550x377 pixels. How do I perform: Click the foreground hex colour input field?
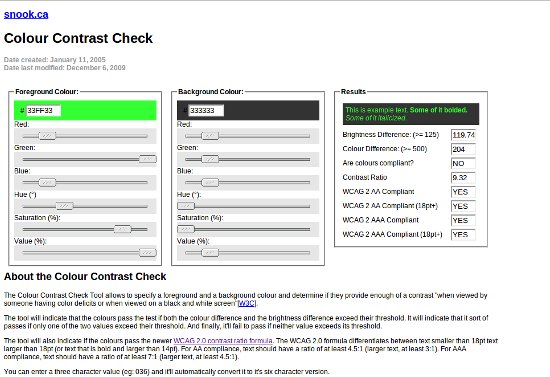tap(43, 110)
